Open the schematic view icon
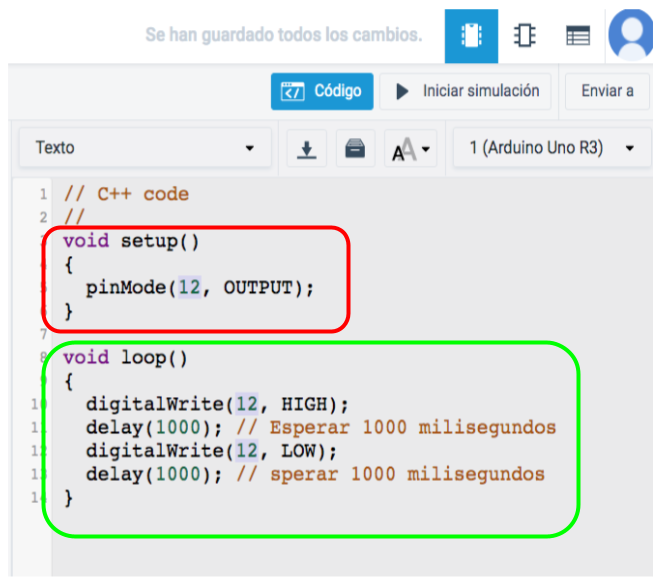 coord(524,36)
